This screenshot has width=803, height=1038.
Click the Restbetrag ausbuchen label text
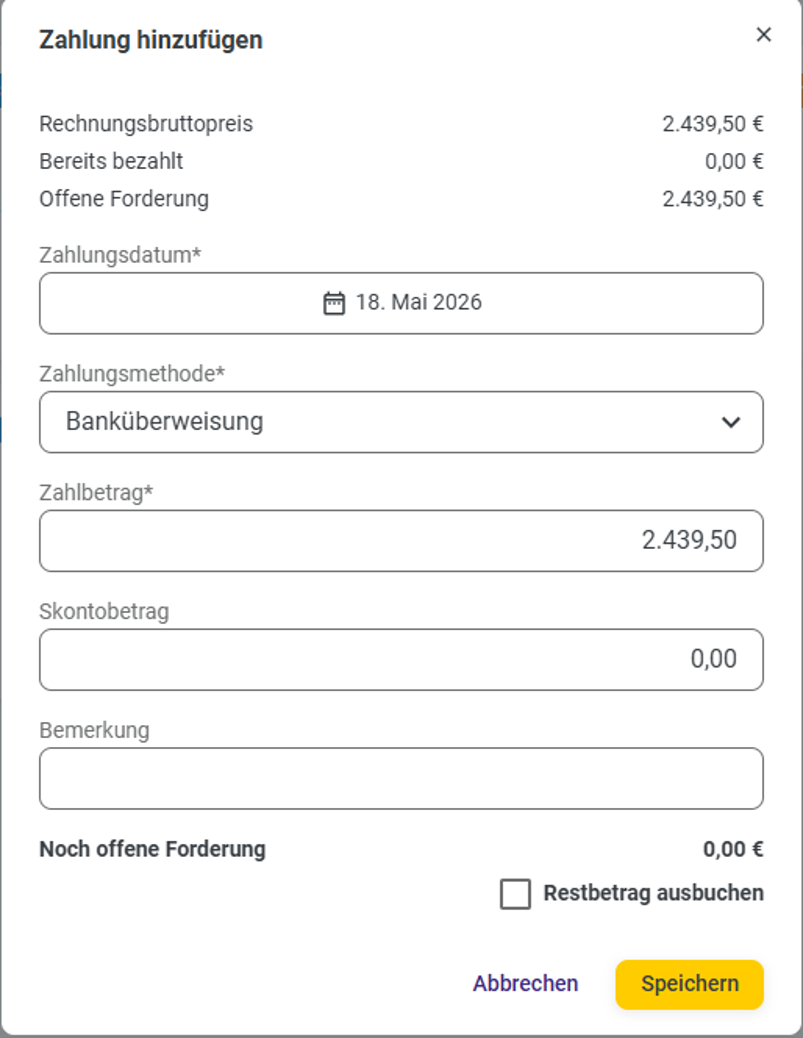pos(653,893)
